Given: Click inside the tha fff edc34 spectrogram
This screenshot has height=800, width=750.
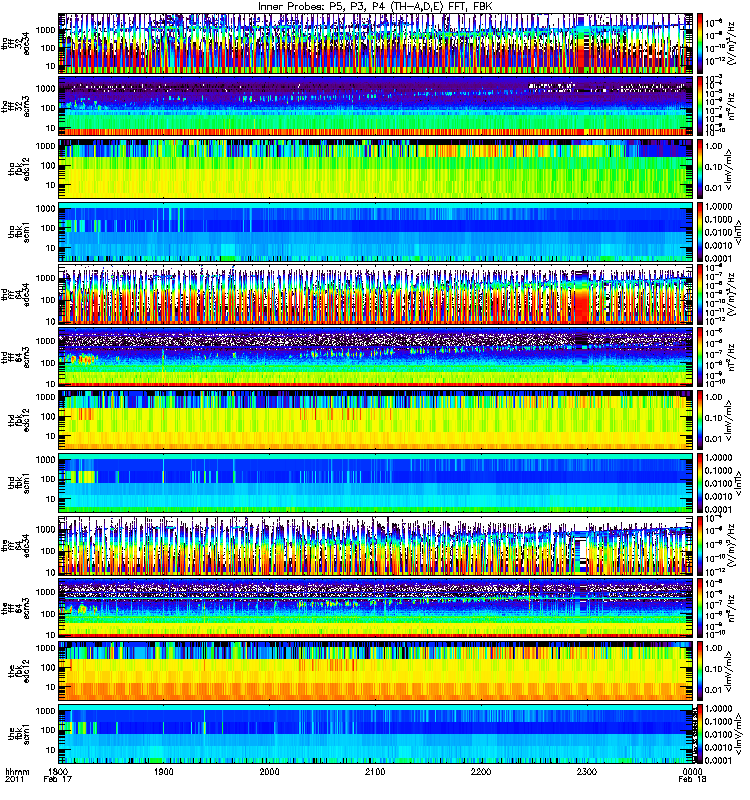Looking at the screenshot, I should coord(375,43).
